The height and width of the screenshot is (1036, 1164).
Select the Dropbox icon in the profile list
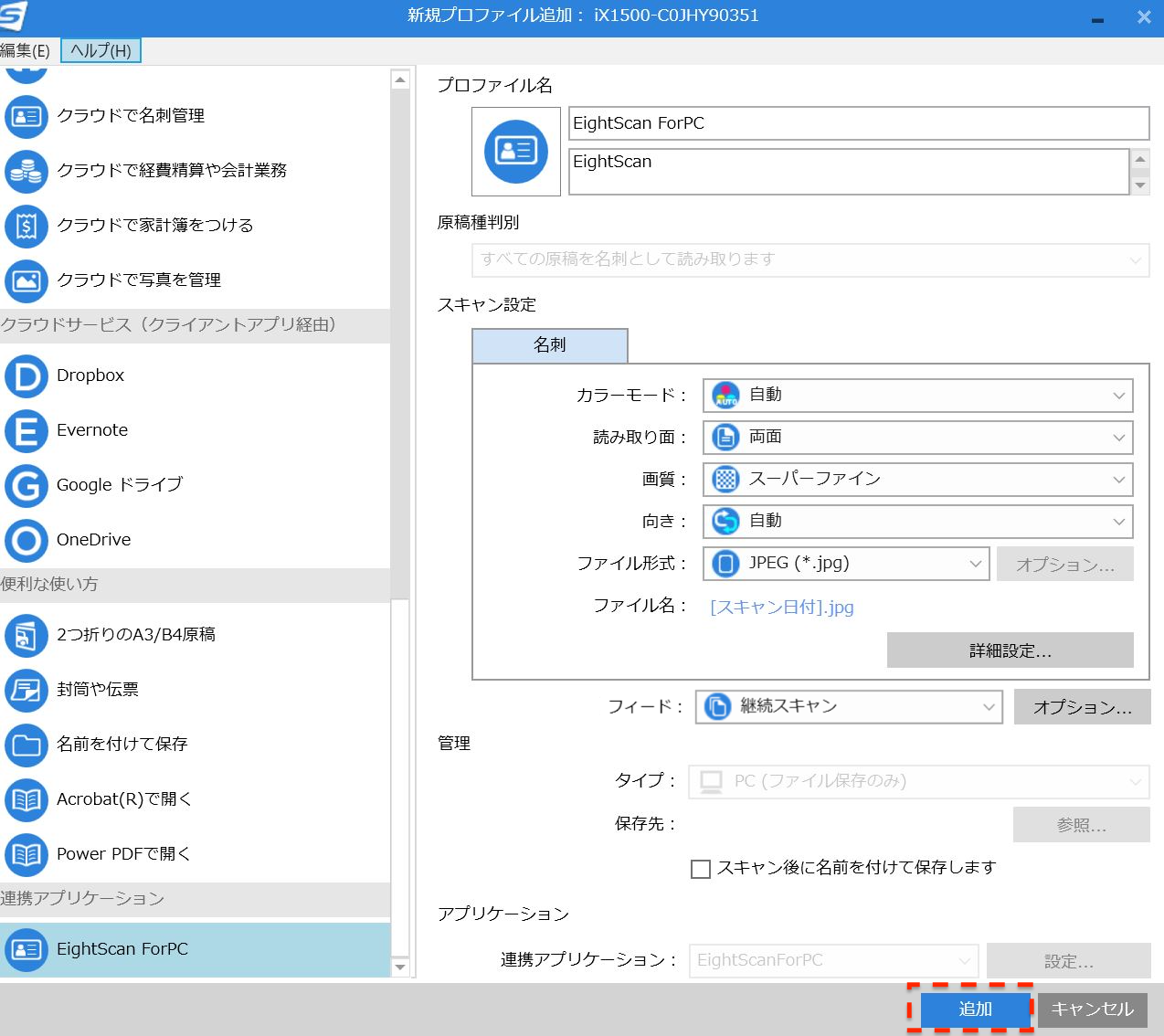[x=26, y=375]
